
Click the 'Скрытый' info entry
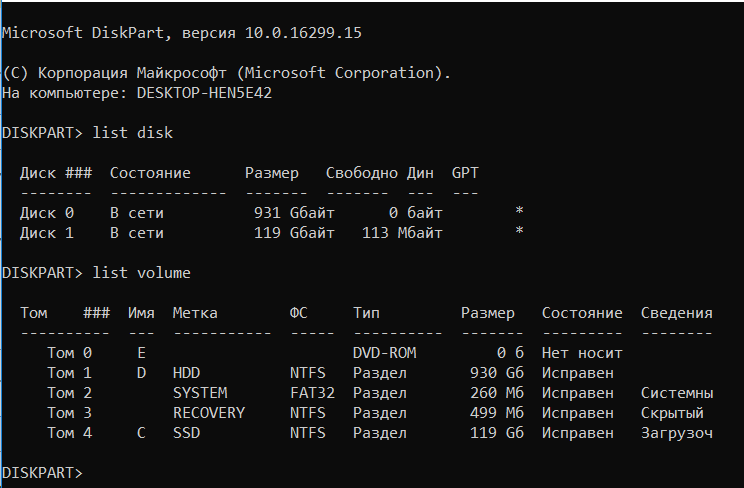pos(672,412)
